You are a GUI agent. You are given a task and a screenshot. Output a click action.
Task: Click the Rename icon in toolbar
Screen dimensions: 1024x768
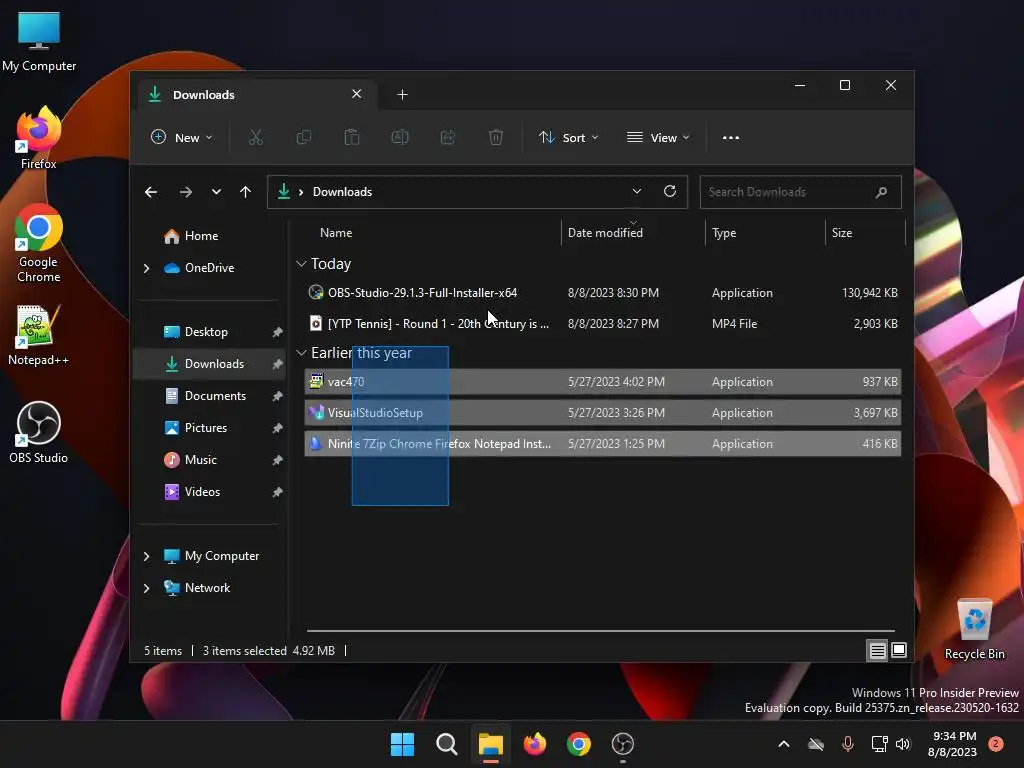coord(400,137)
